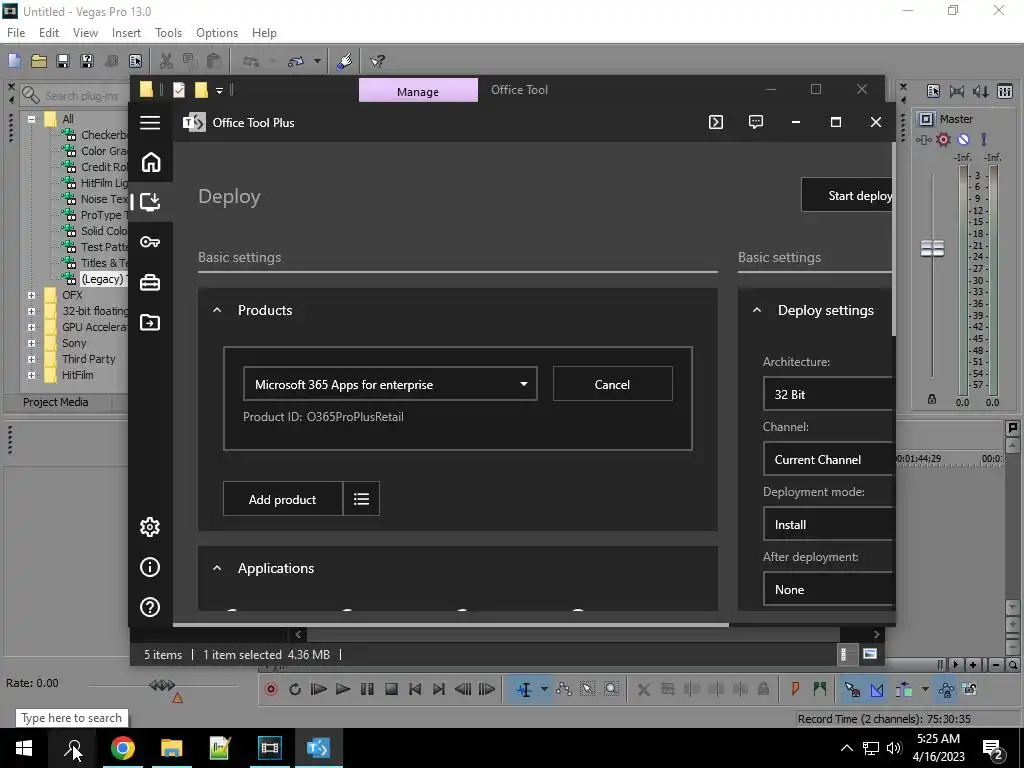The height and width of the screenshot is (768, 1024).
Task: Click the Redo arrow icon in Vegas toolbar
Action: [x=296, y=61]
